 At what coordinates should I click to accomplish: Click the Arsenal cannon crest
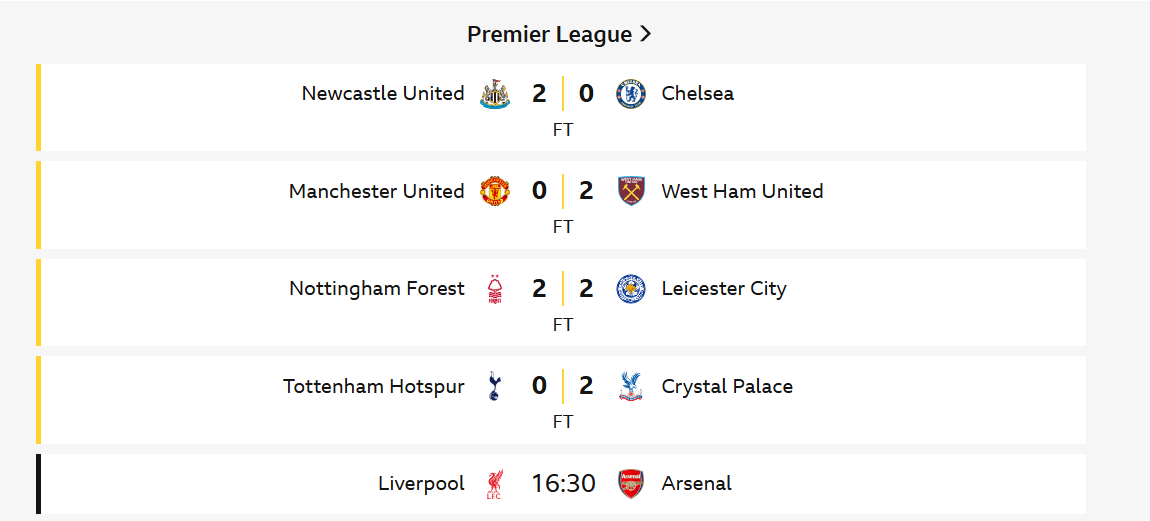pos(631,484)
